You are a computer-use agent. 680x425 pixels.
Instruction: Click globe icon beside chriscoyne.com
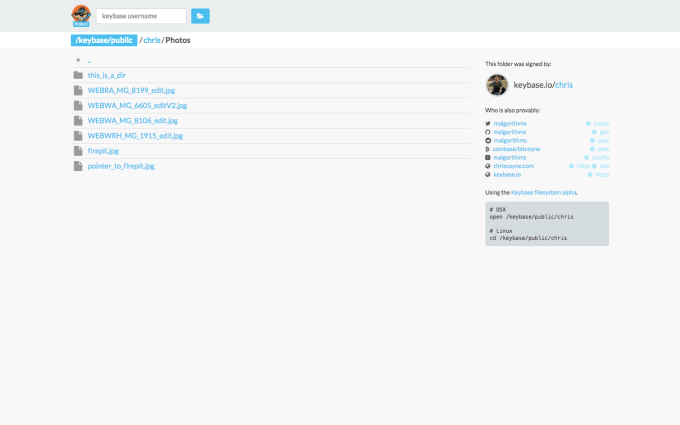coord(488,166)
